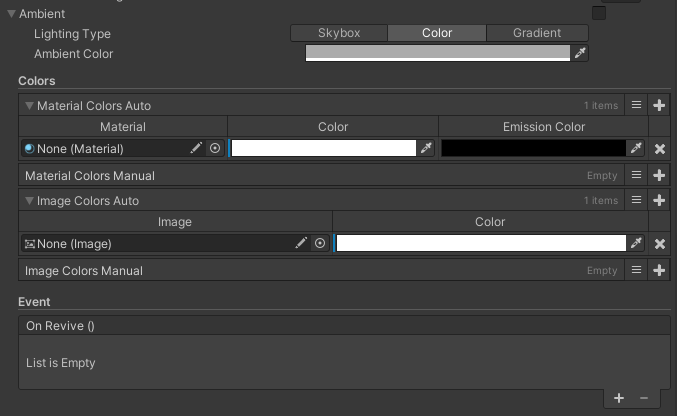The image size is (677, 416).
Task: Click eyedropper next to Emission Color field
Action: pyautogui.click(x=636, y=148)
